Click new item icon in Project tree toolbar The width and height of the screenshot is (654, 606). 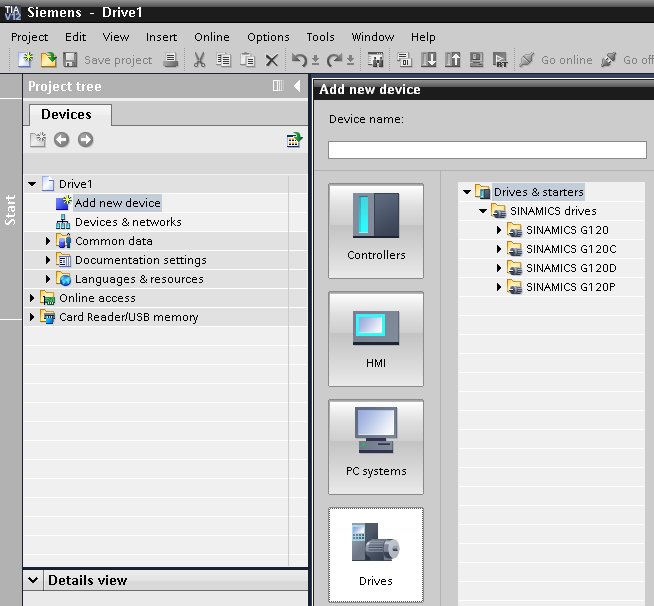tap(38, 139)
